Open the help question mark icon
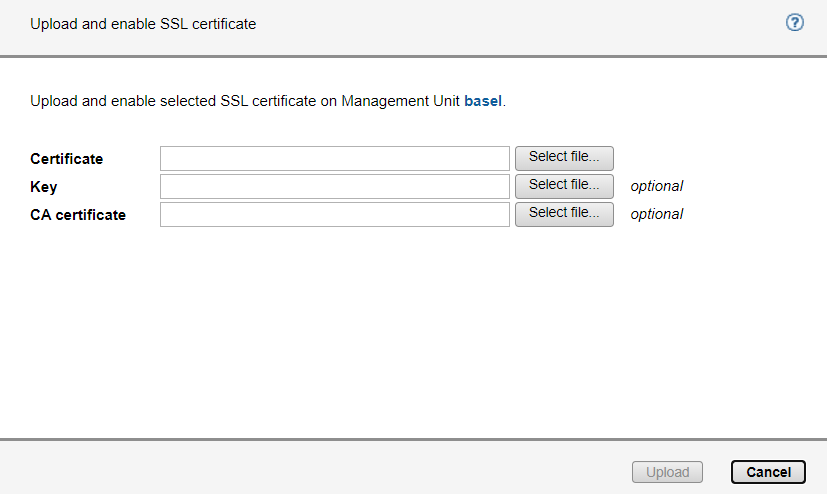827x494 pixels. click(795, 22)
